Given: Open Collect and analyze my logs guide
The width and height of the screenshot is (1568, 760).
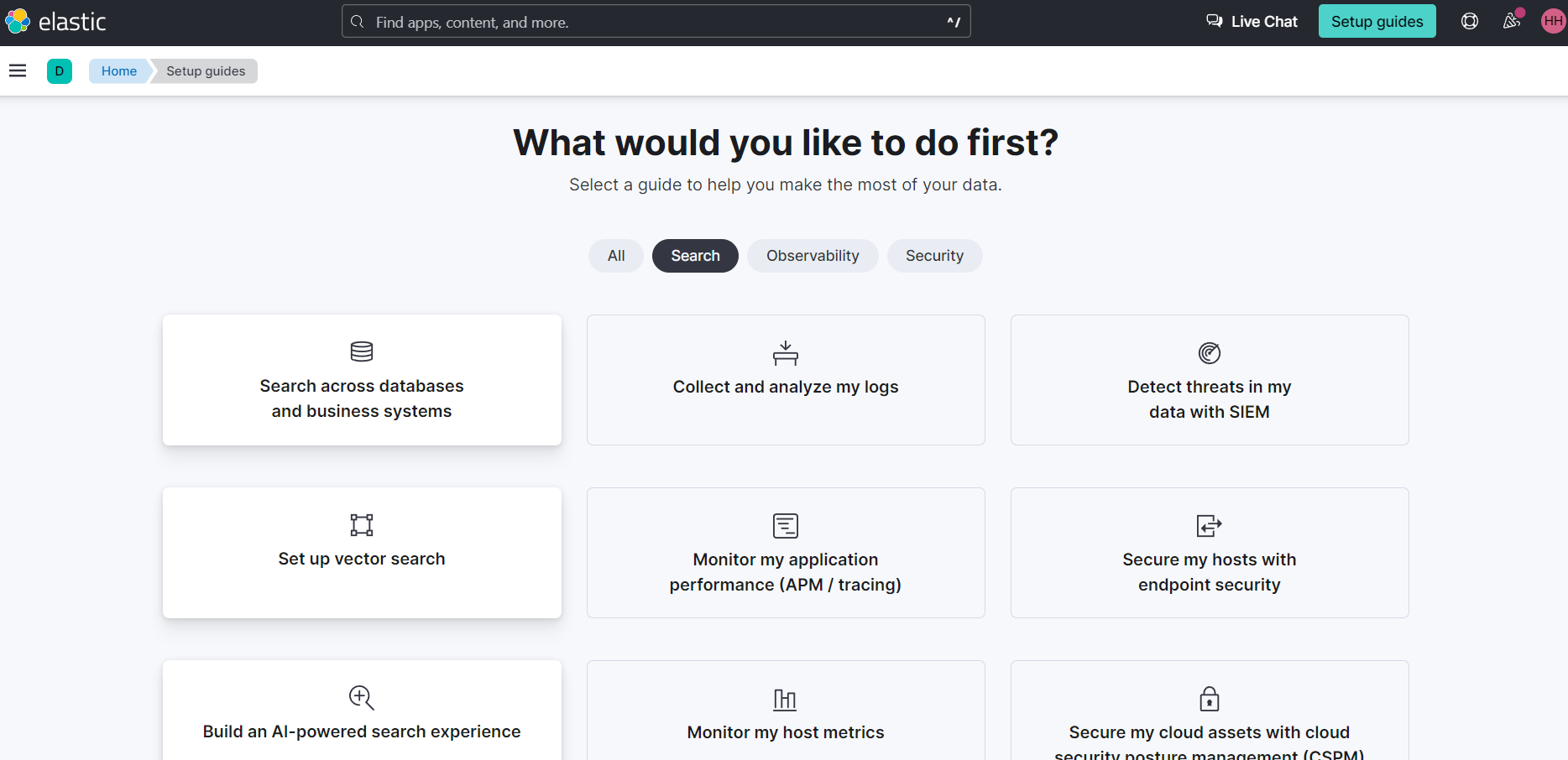Looking at the screenshot, I should point(786,387).
